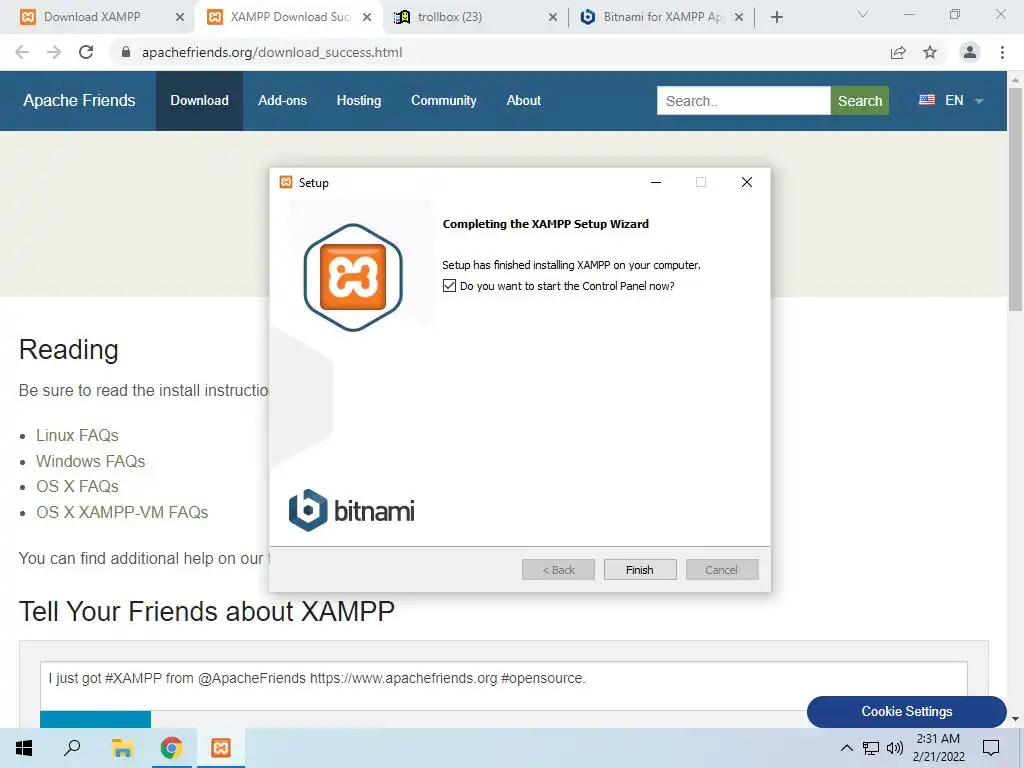Open the Chrome profile icon
This screenshot has height=768, width=1024.
(970, 52)
